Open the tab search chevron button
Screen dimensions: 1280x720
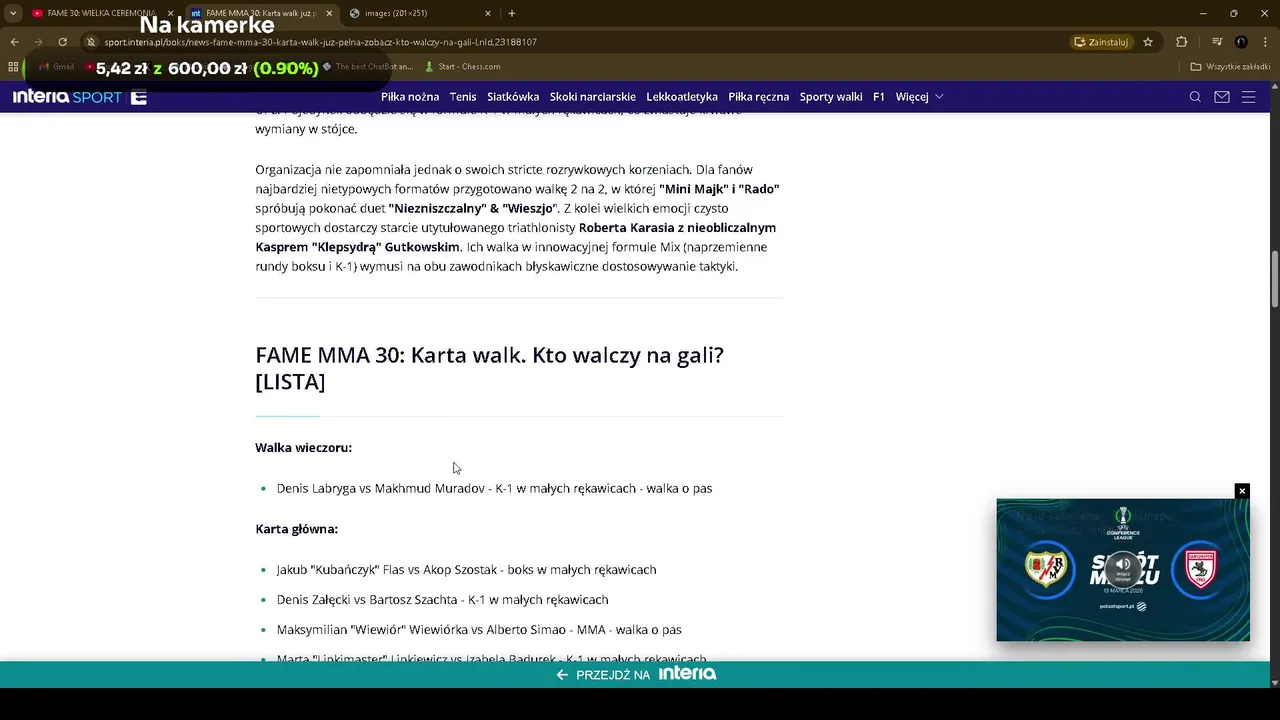click(13, 13)
